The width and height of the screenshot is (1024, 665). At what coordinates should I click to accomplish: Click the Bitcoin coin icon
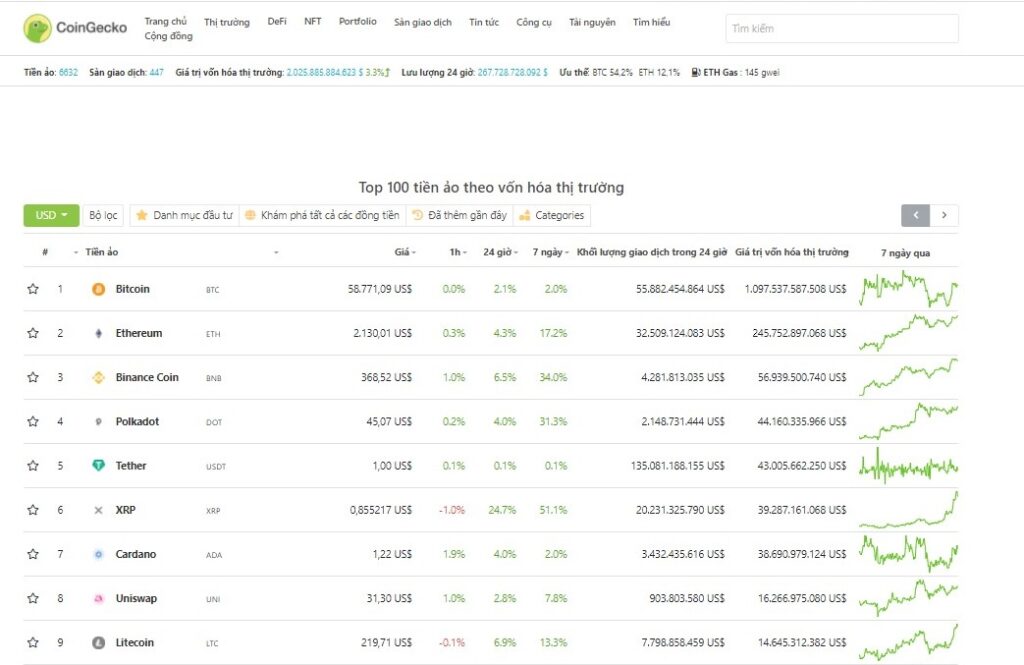99,289
